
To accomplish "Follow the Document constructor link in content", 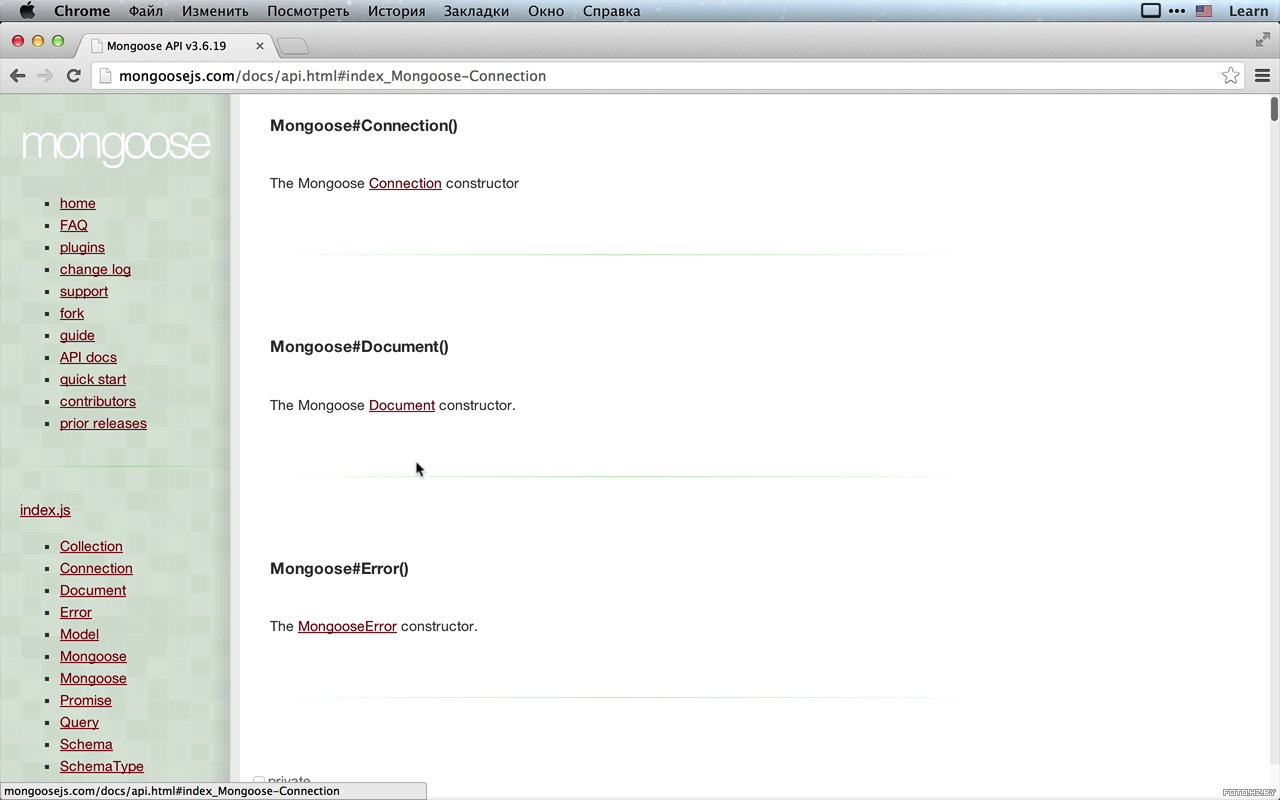I will pos(402,405).
